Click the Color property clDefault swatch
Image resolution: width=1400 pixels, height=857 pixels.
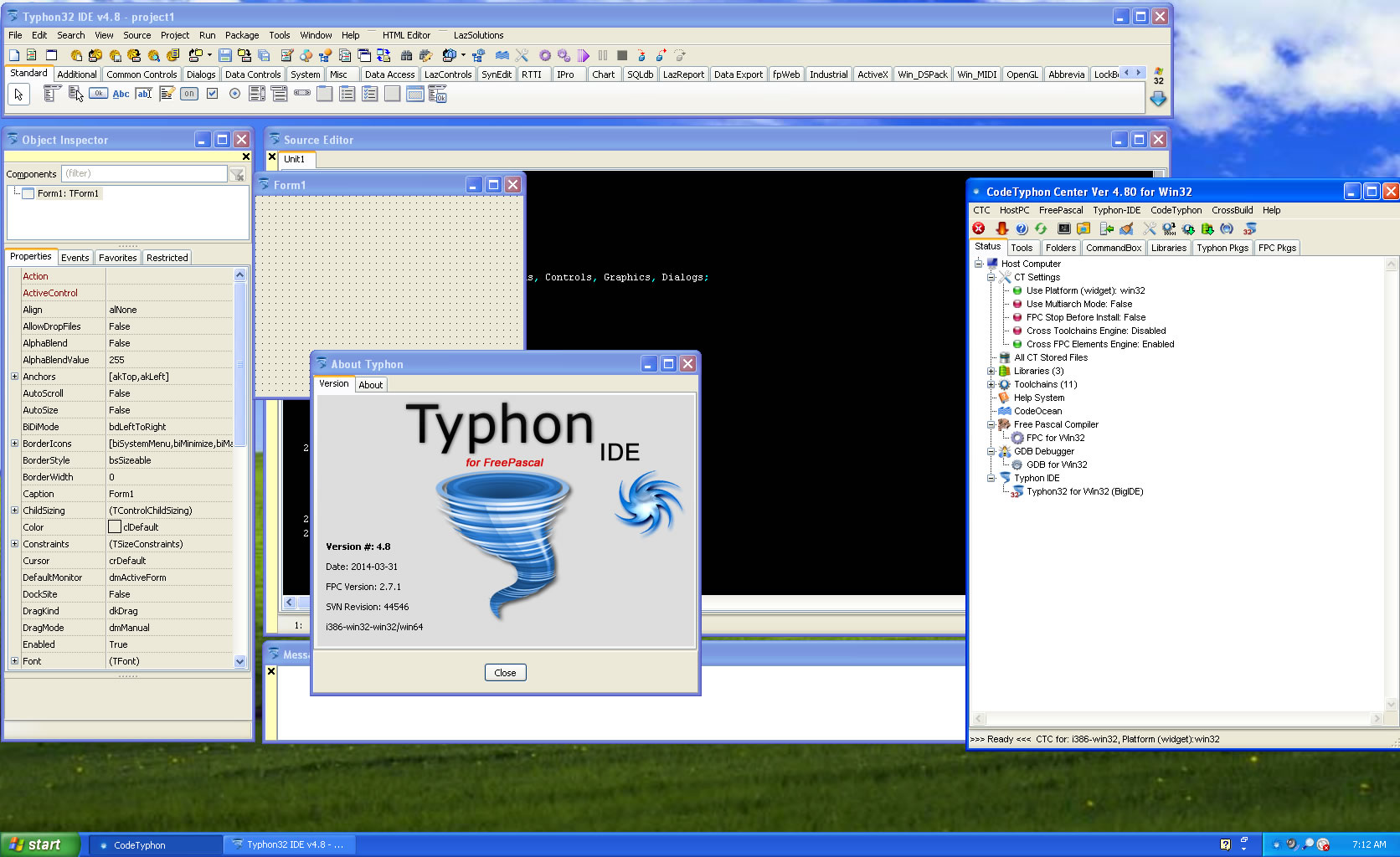pyautogui.click(x=115, y=527)
